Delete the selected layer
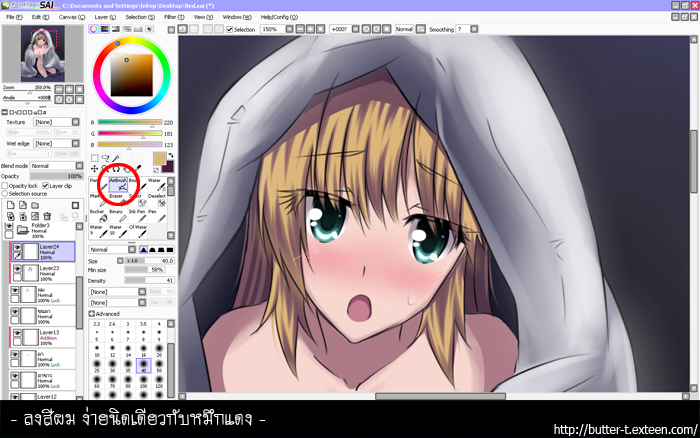 pos(47,217)
